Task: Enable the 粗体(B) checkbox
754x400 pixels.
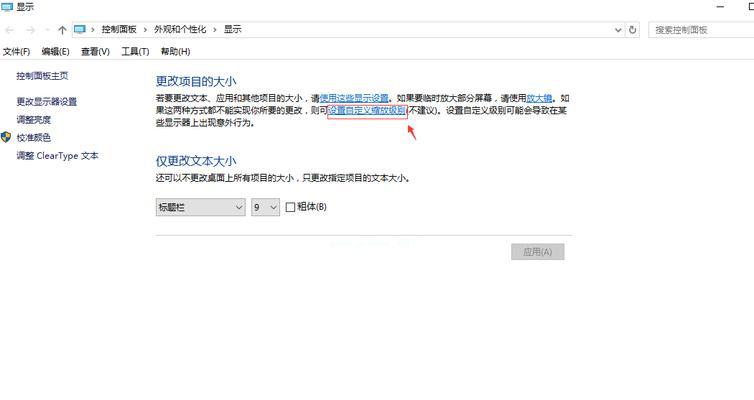Action: point(290,207)
